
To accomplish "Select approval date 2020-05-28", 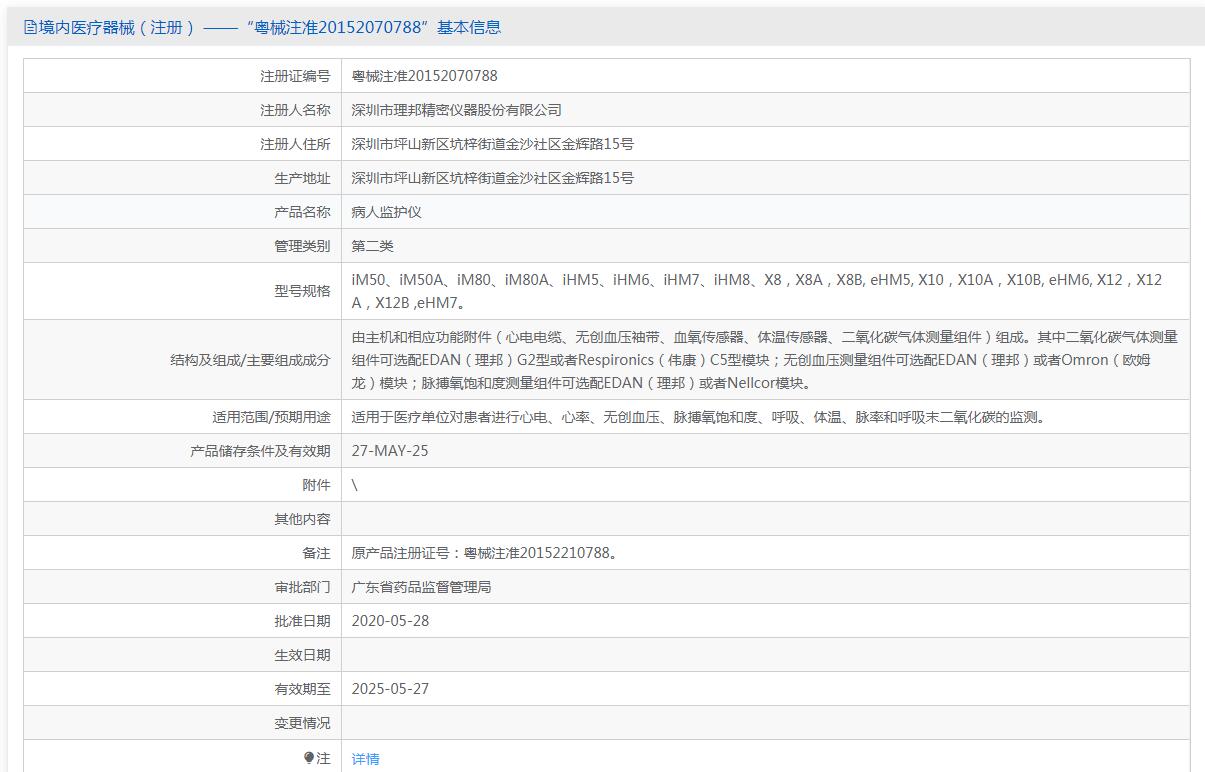I will 390,621.
